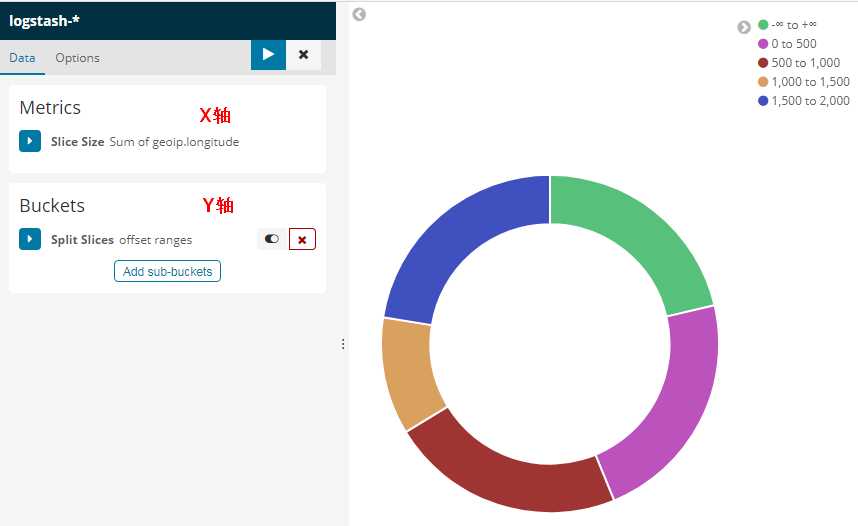
Task: Discard changes with the X button
Action: [303, 55]
